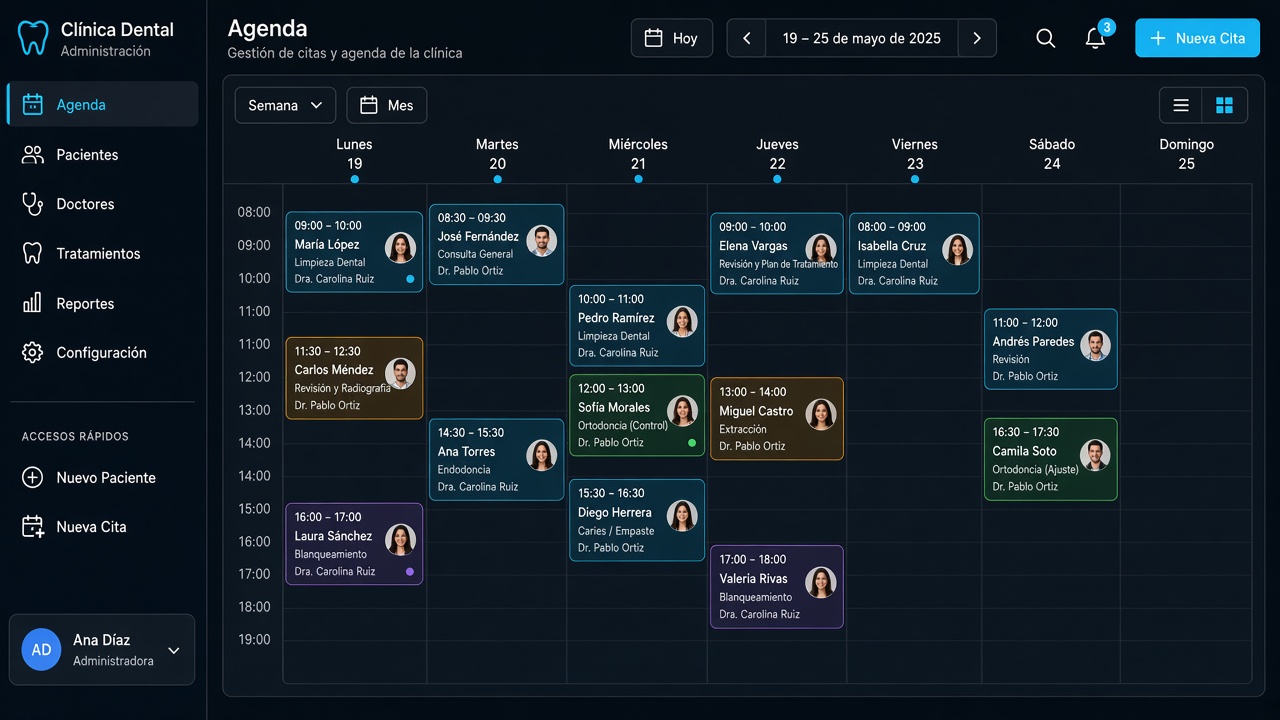This screenshot has height=720, width=1280.
Task: Open the Pacientes section
Action: (103, 154)
